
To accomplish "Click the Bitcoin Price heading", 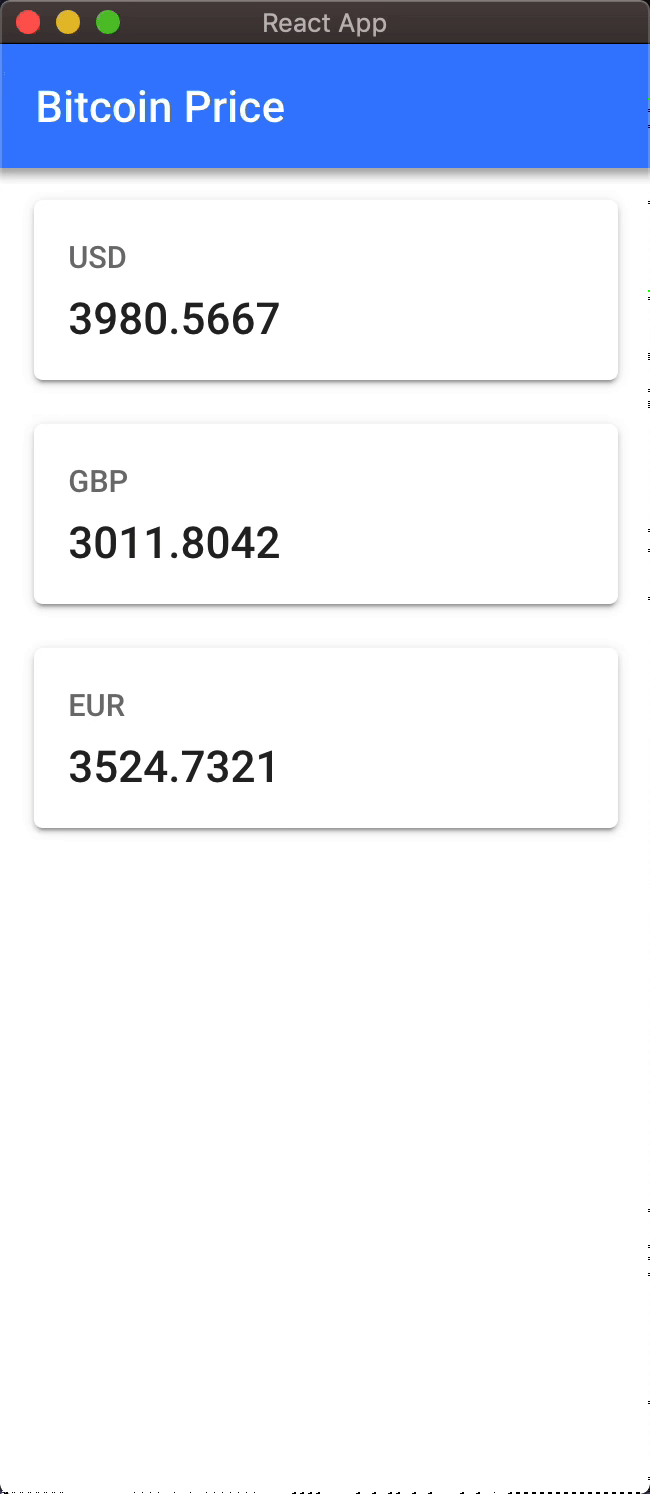I will point(160,107).
